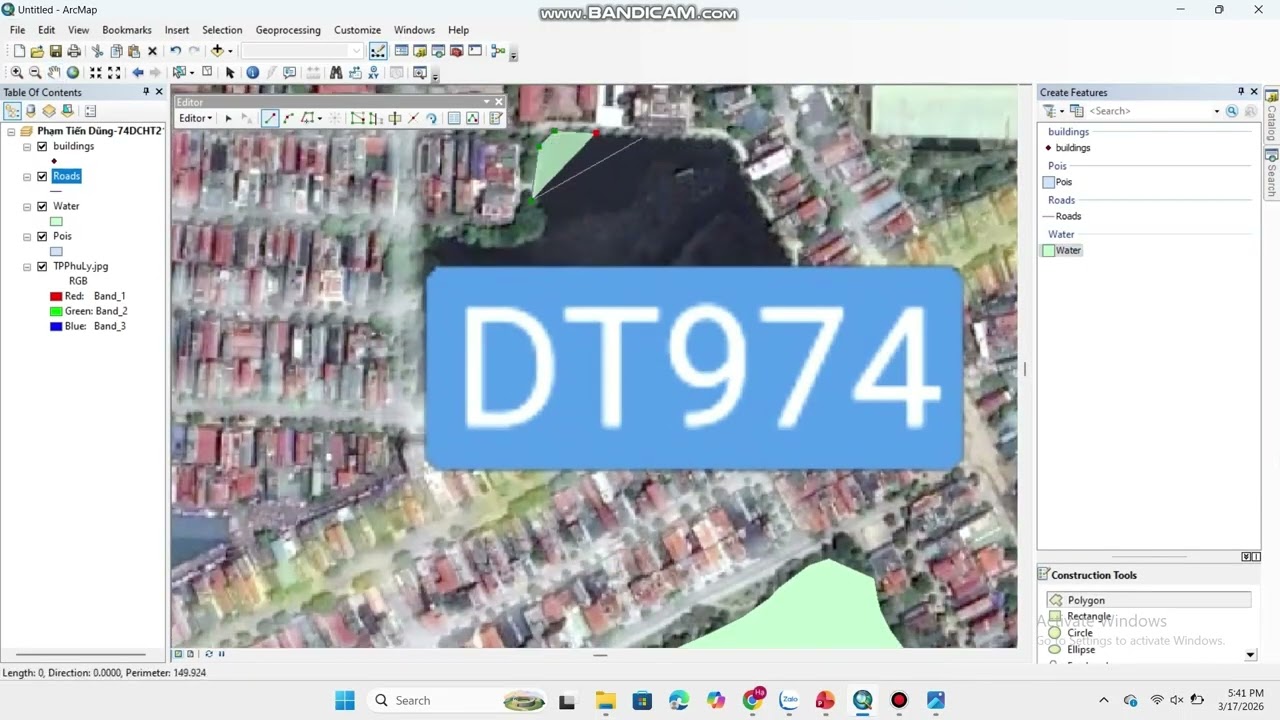1280x720 pixels.
Task: Select the Identify tool
Action: (252, 72)
